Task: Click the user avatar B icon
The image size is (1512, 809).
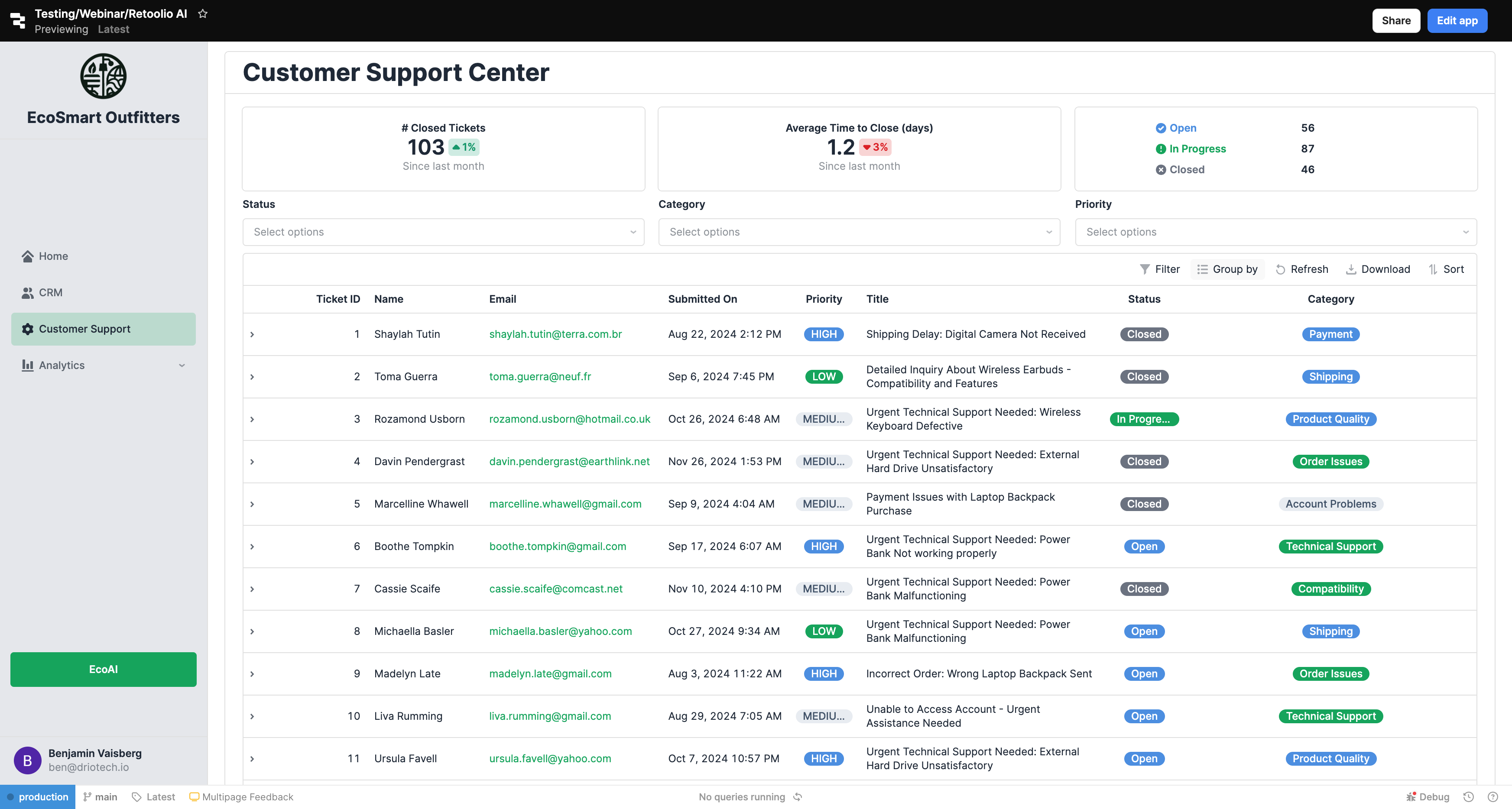Action: pyautogui.click(x=28, y=760)
